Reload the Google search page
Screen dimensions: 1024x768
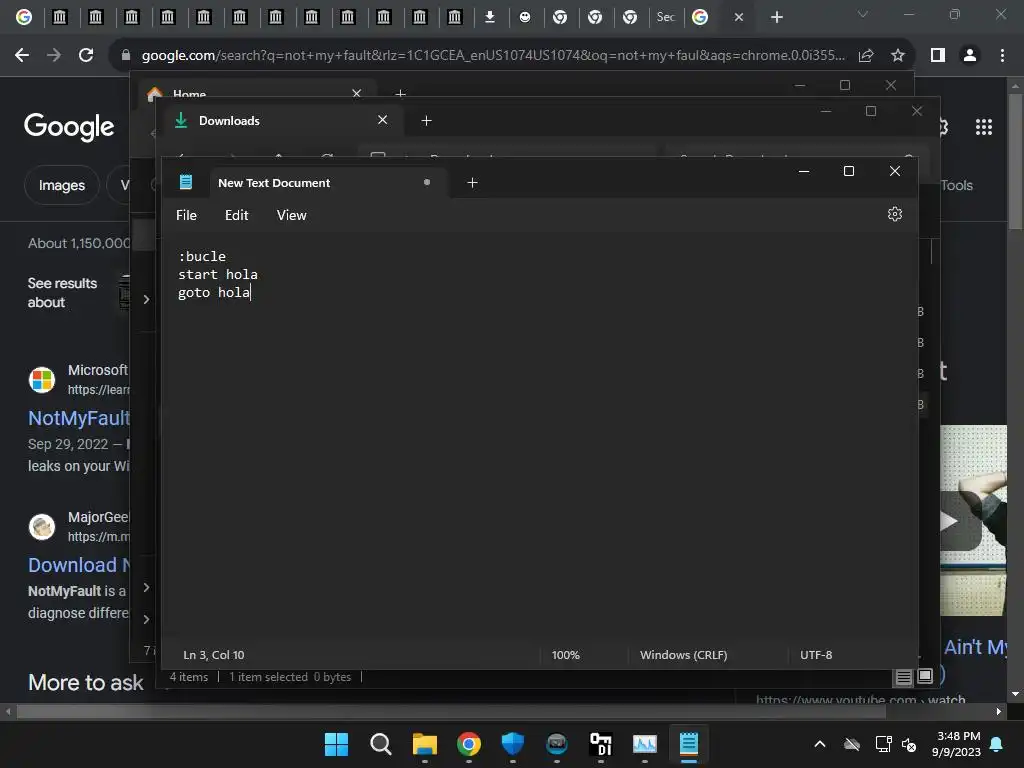tap(86, 56)
